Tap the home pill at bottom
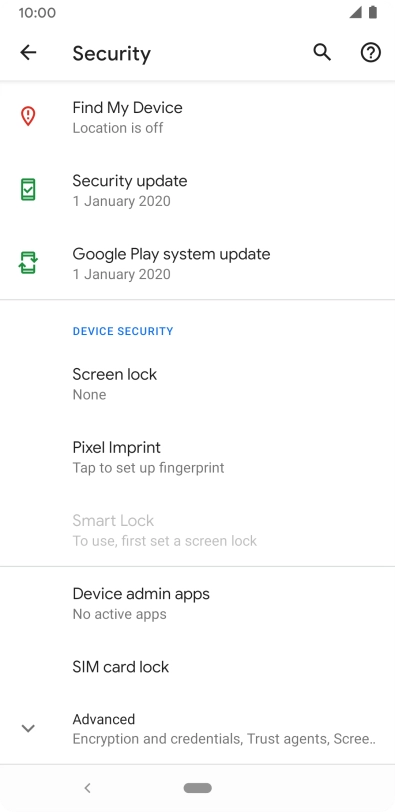 (x=197, y=788)
